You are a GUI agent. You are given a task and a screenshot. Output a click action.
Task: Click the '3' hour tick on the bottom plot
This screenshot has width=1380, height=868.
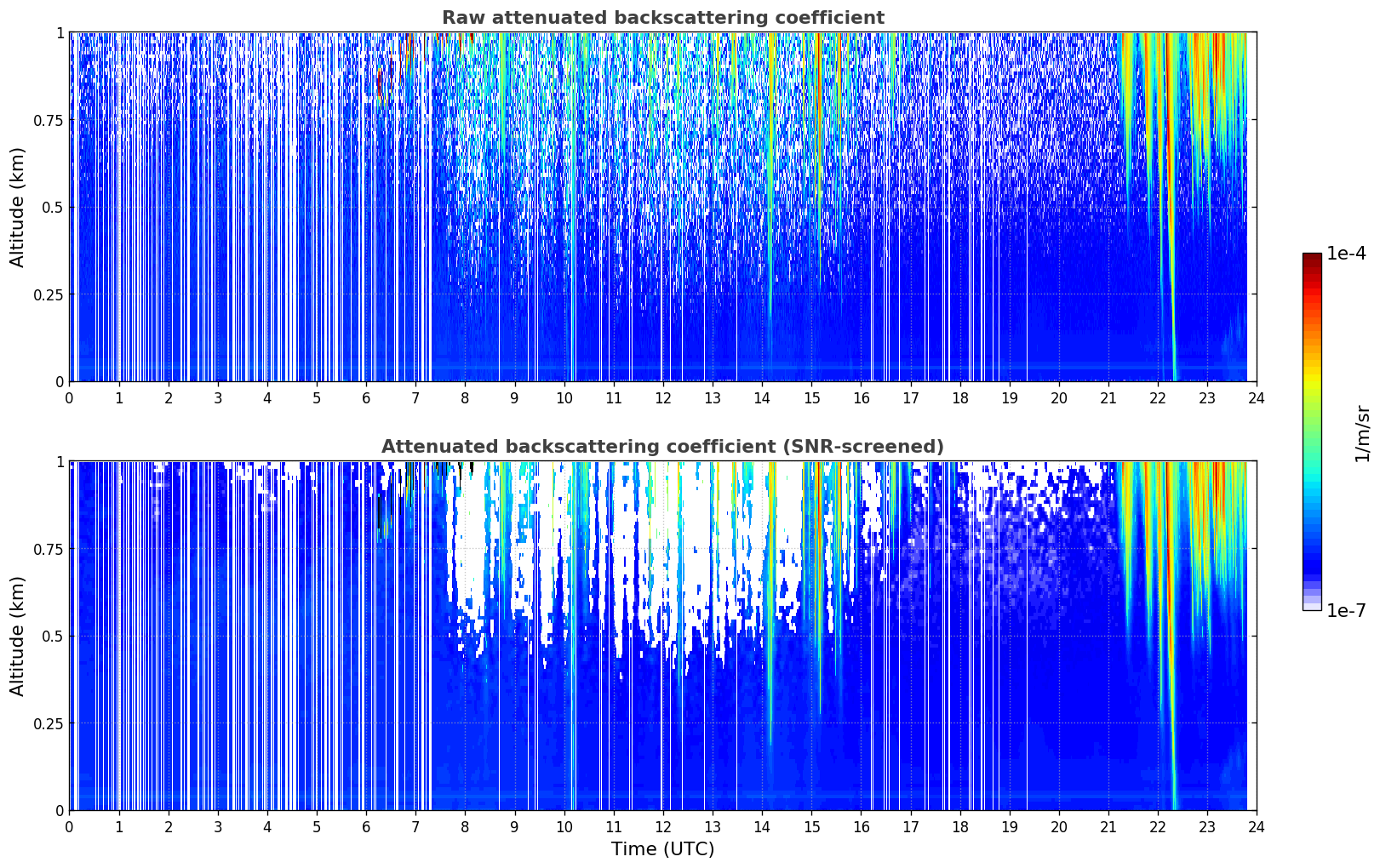(x=218, y=826)
